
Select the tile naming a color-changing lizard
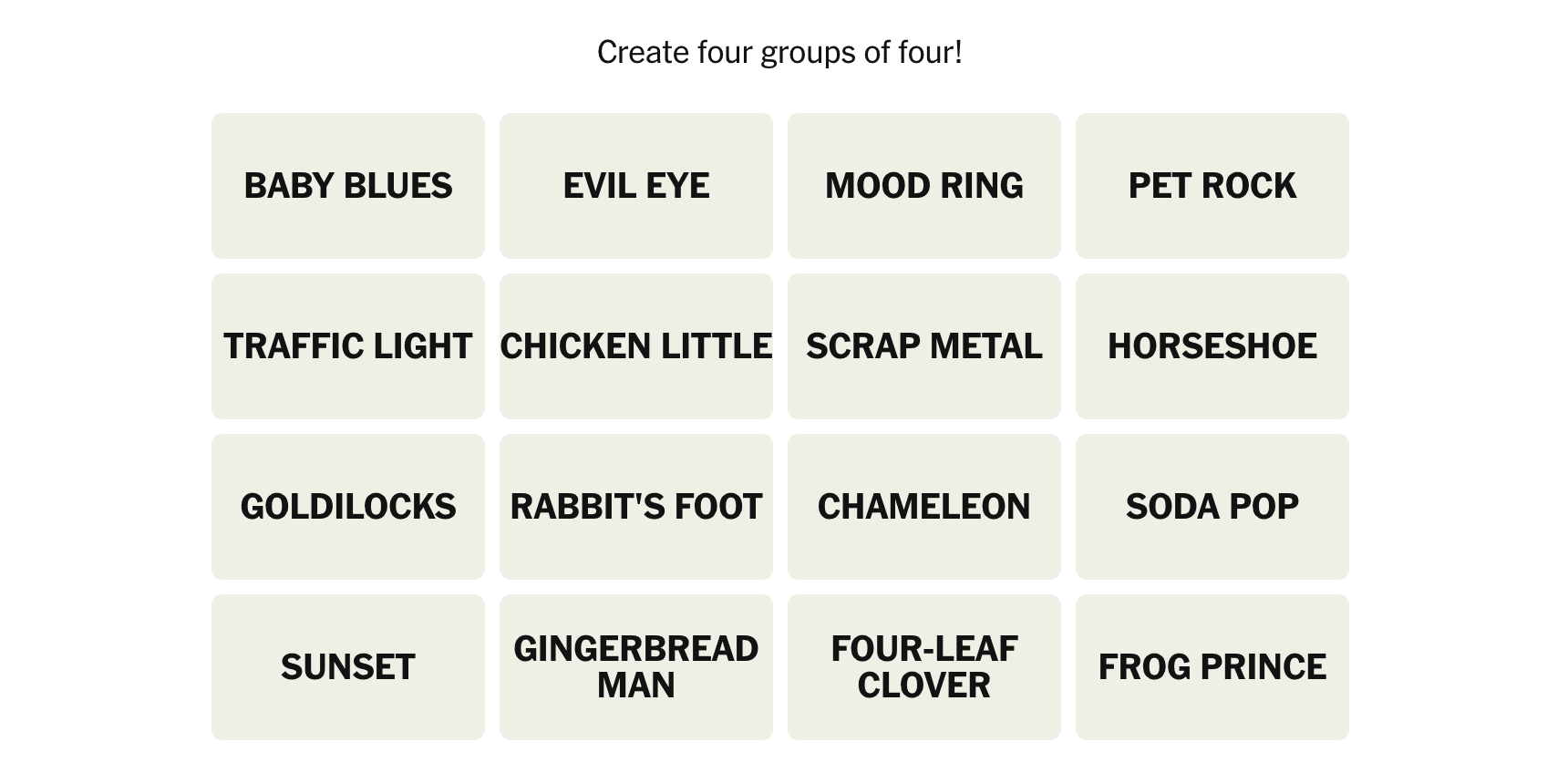pyautogui.click(x=924, y=507)
